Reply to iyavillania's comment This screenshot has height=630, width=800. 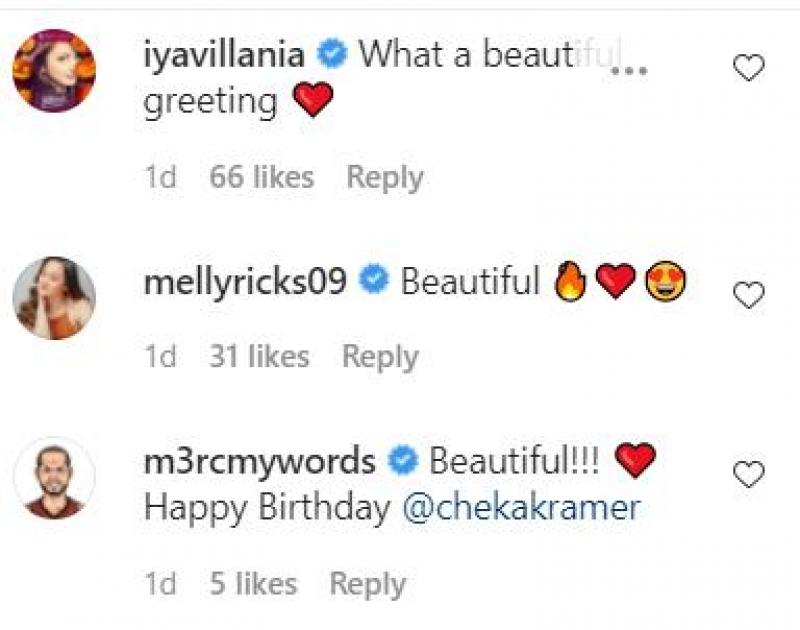click(x=384, y=178)
